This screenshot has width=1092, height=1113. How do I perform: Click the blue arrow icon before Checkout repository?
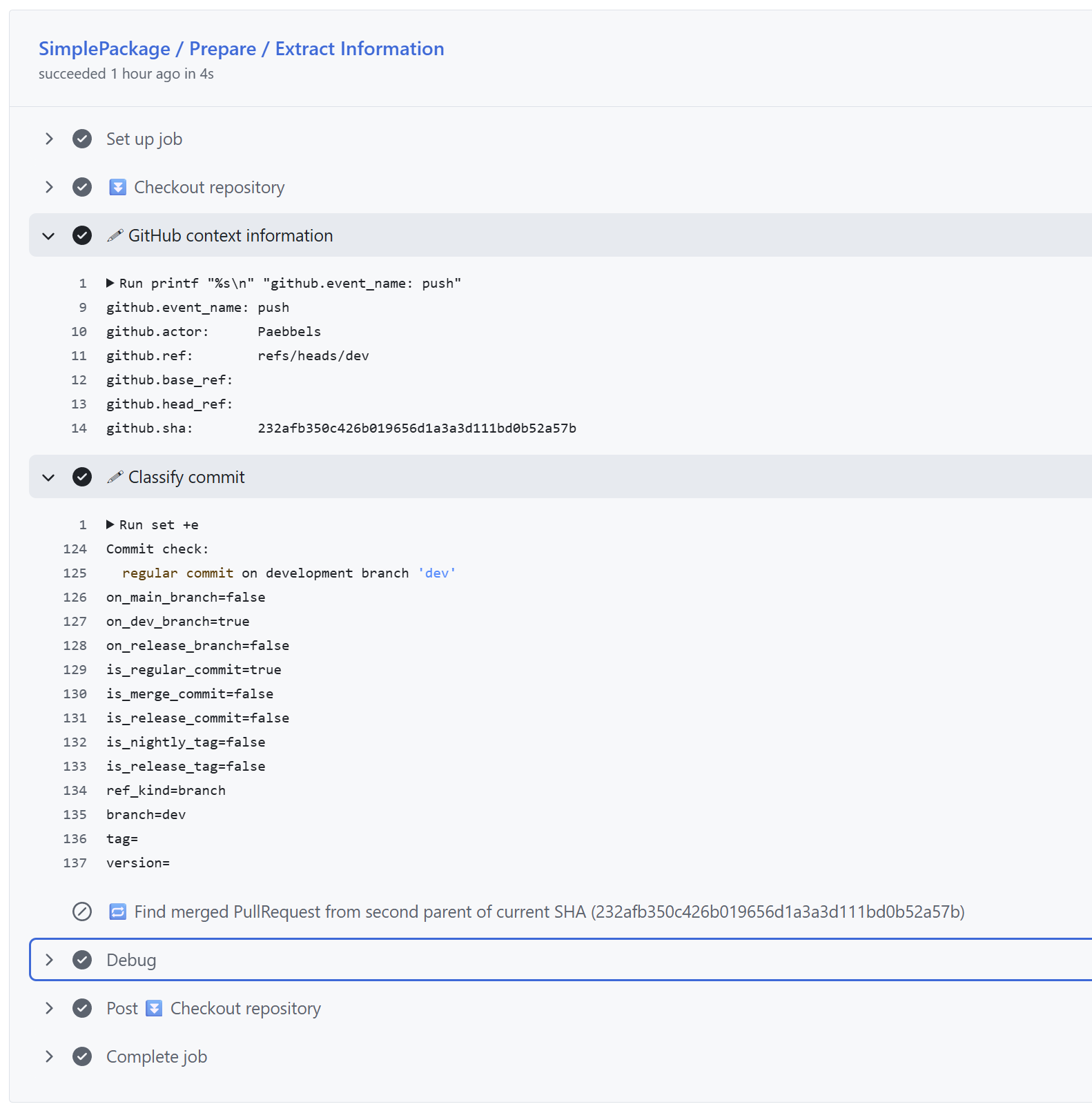(118, 187)
